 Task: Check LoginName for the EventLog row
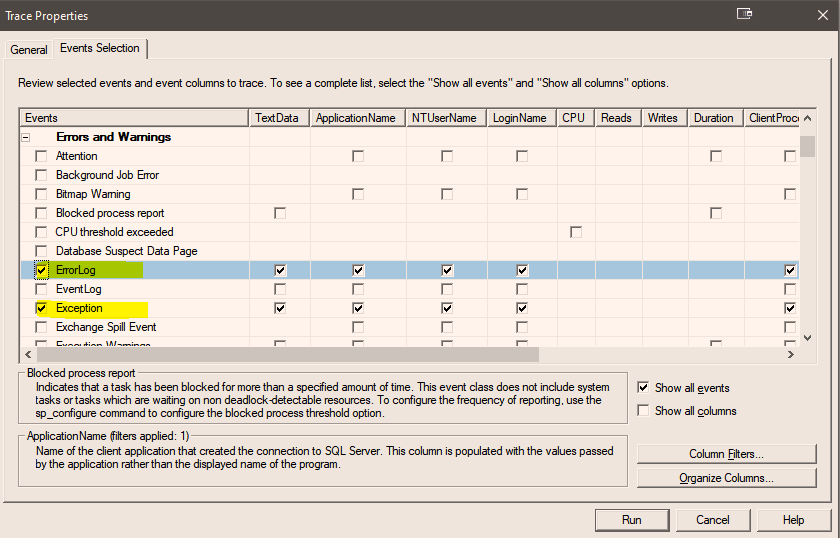522,289
